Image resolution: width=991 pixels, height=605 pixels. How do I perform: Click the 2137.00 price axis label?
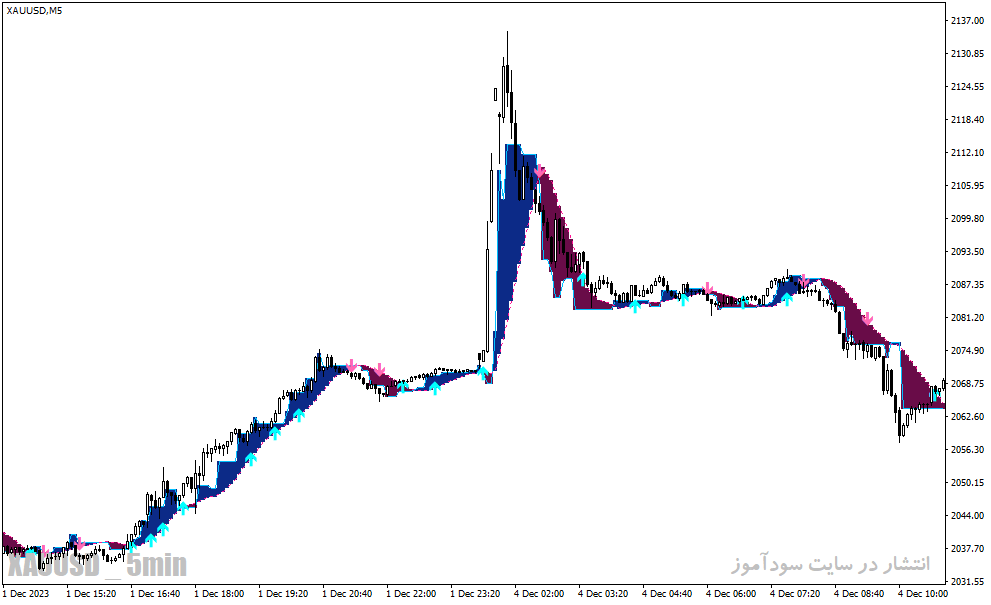[x=967, y=21]
